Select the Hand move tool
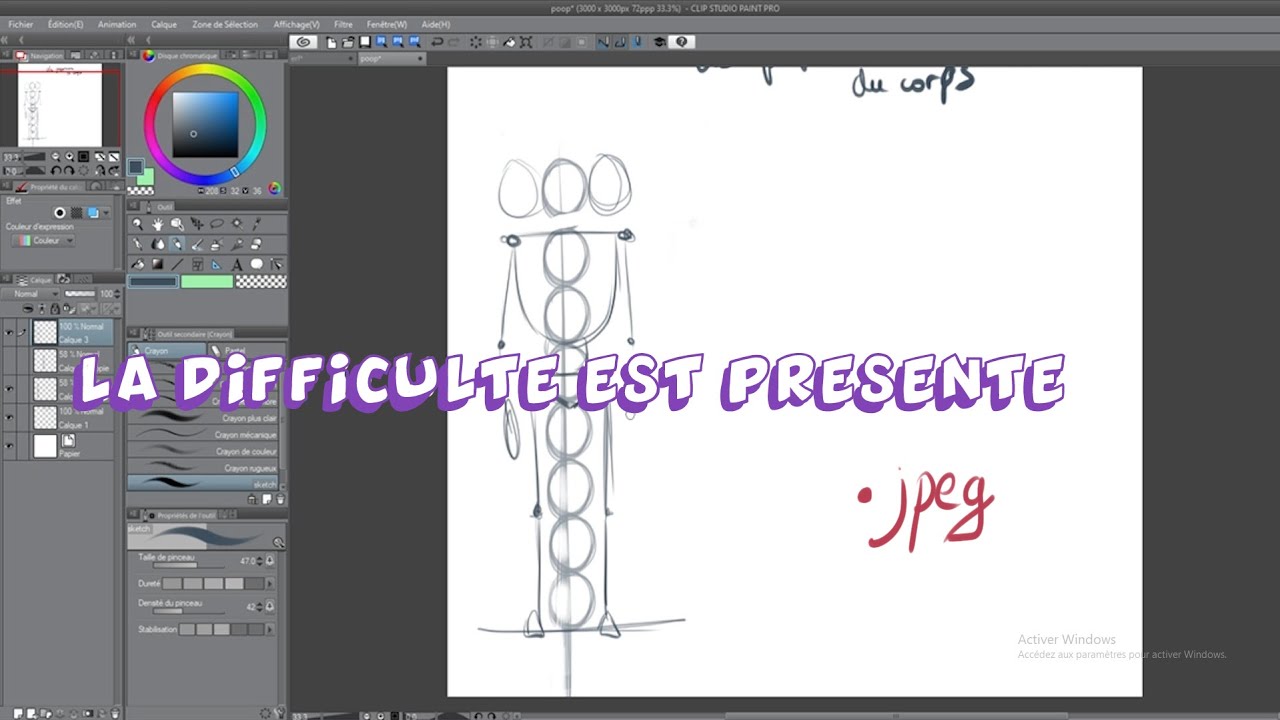 tap(158, 224)
